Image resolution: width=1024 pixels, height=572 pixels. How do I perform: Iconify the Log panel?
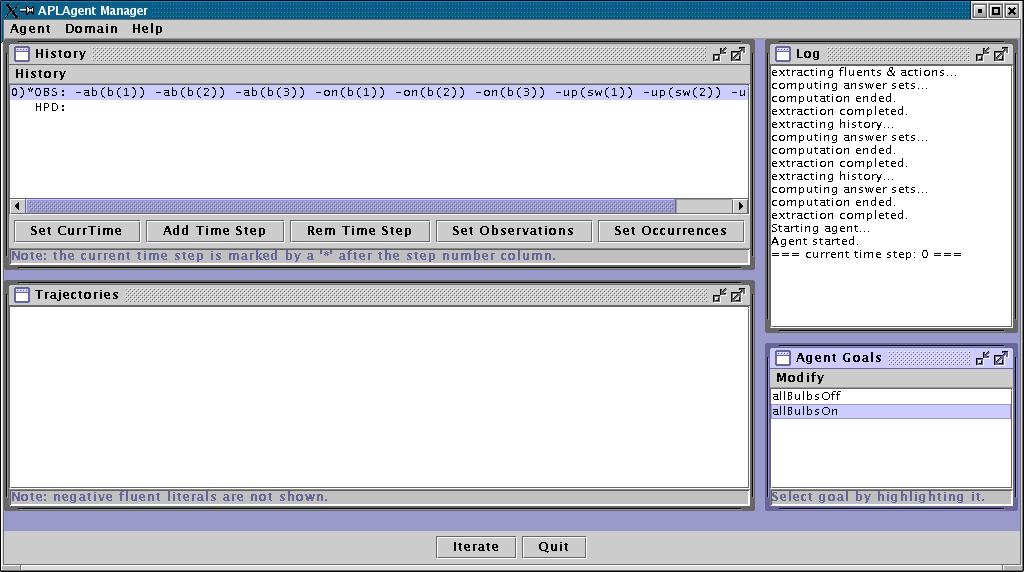[983, 54]
